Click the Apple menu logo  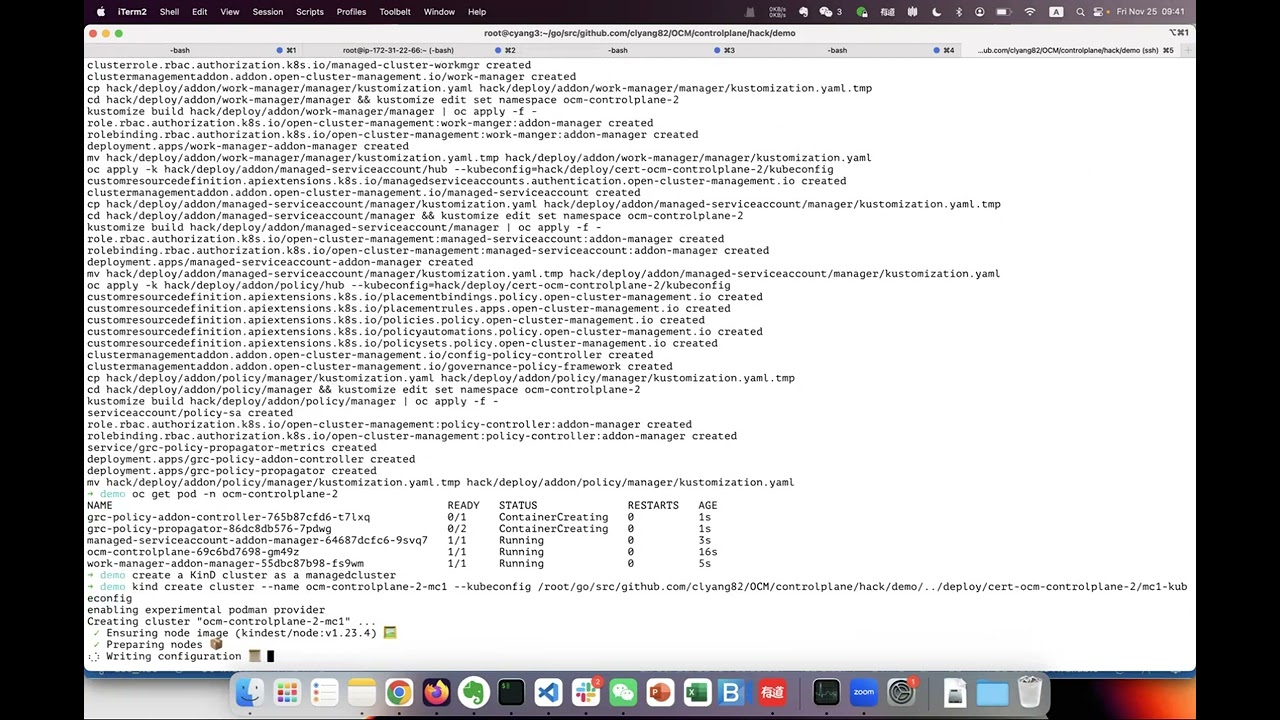click(x=100, y=12)
